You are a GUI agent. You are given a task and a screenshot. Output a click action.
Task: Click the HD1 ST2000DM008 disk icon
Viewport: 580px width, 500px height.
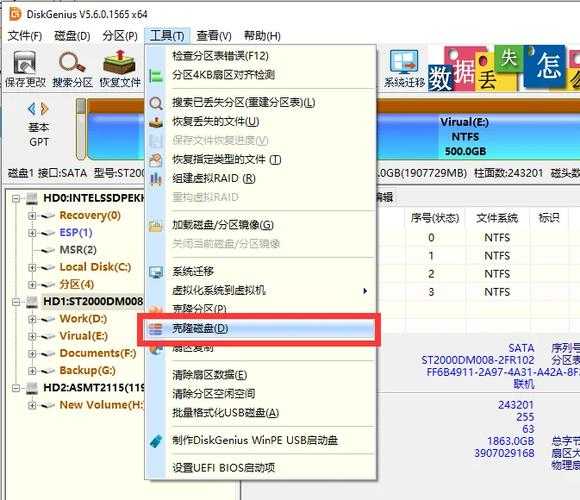(32, 302)
